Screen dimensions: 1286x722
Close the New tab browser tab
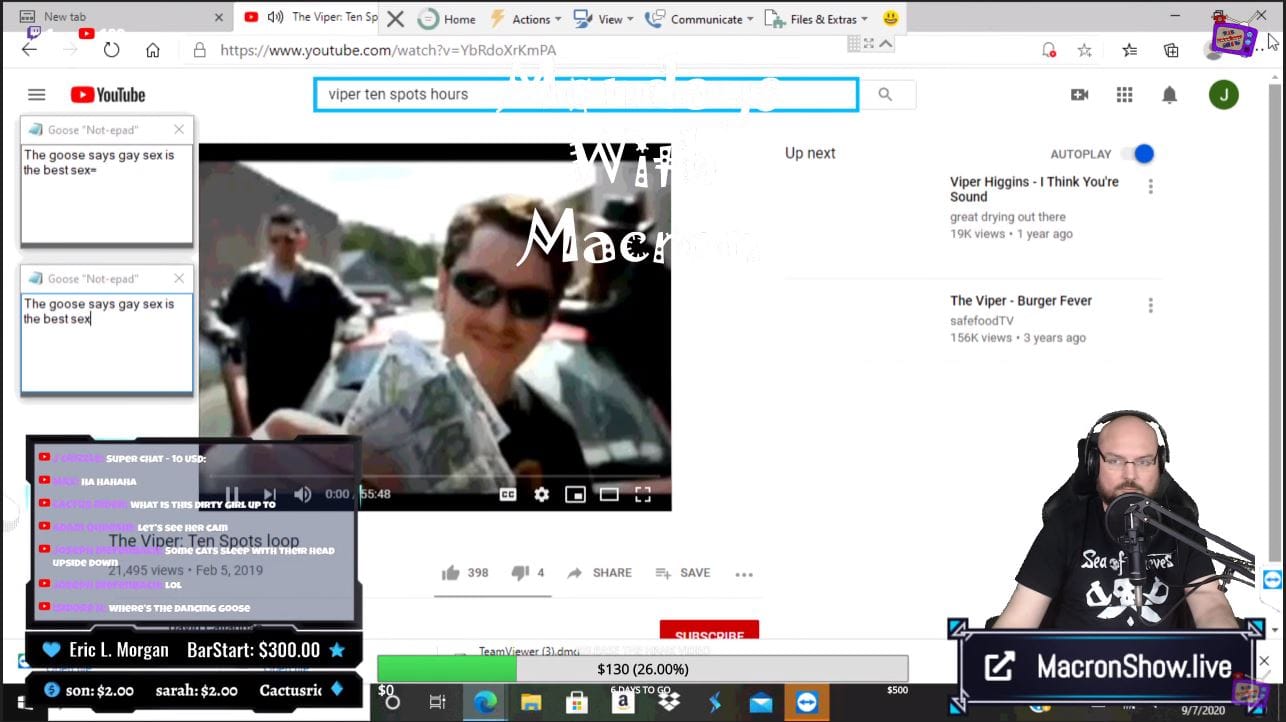click(219, 17)
